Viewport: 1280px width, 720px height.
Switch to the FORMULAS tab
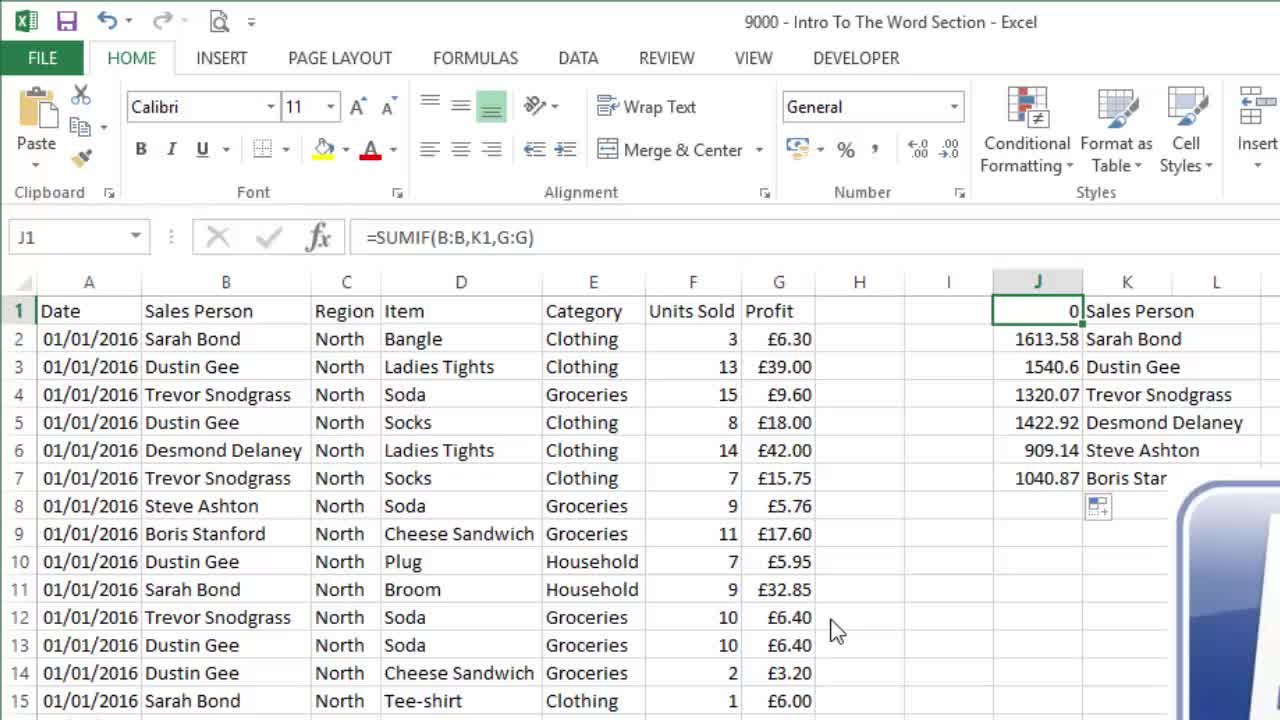pos(475,58)
